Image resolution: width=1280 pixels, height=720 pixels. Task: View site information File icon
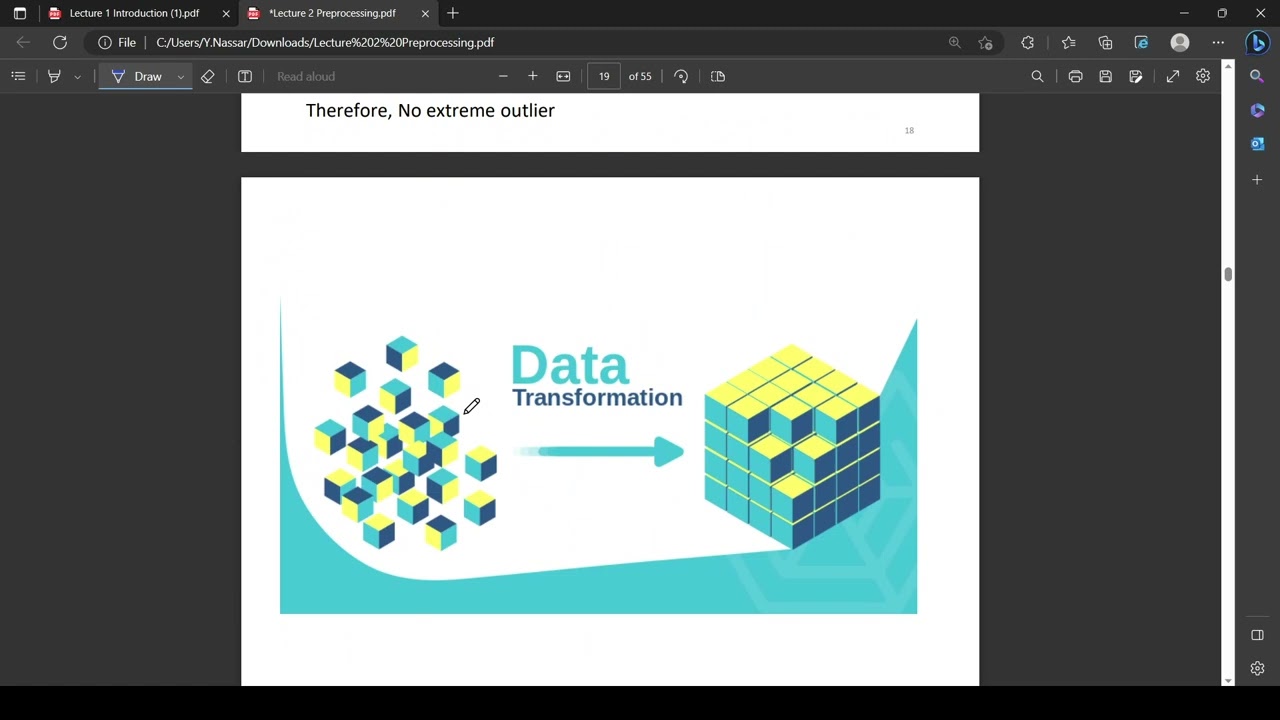(117, 43)
